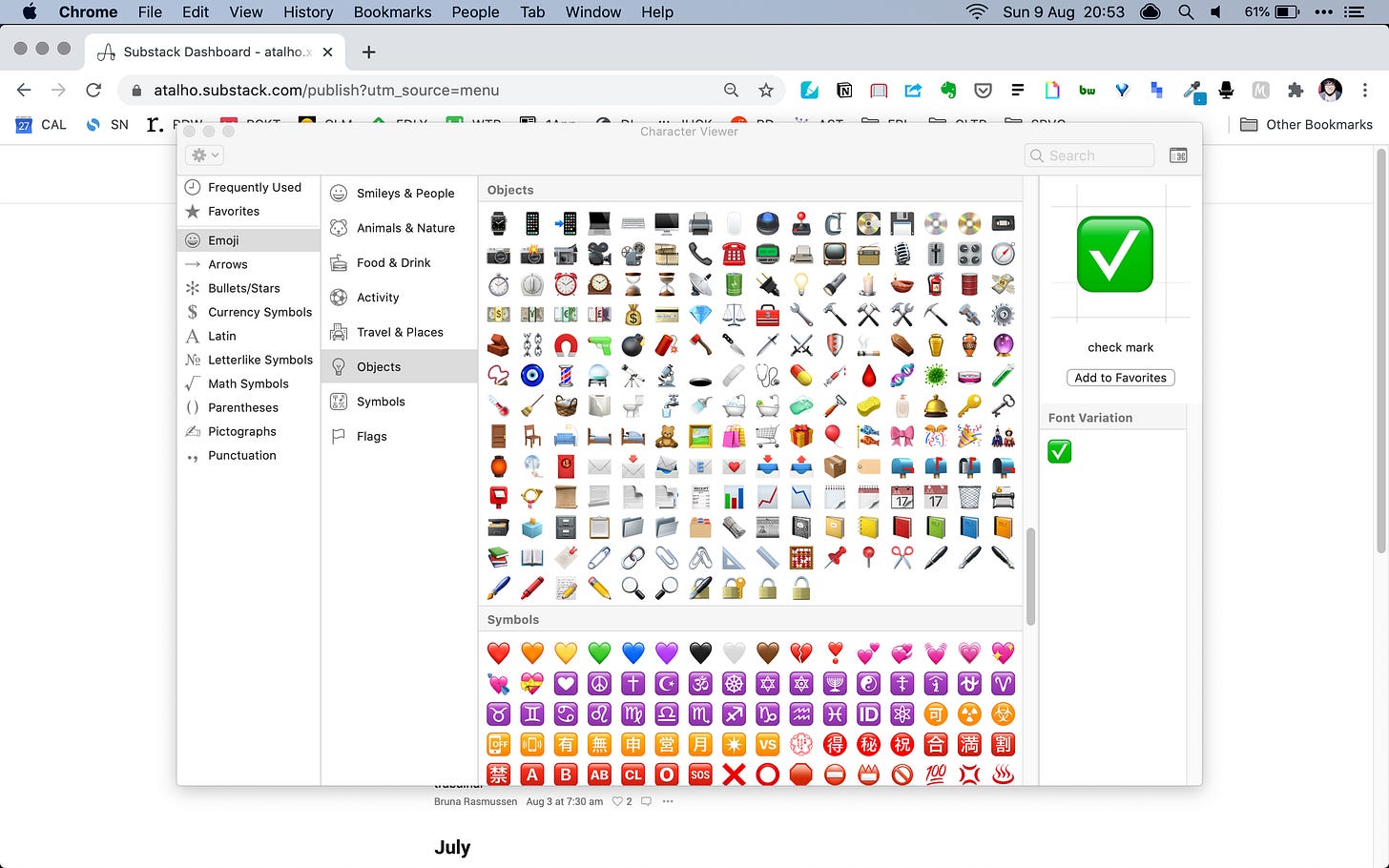Click the emoji list scrollbar
This screenshot has height=868, width=1389.
pos(1030,576)
